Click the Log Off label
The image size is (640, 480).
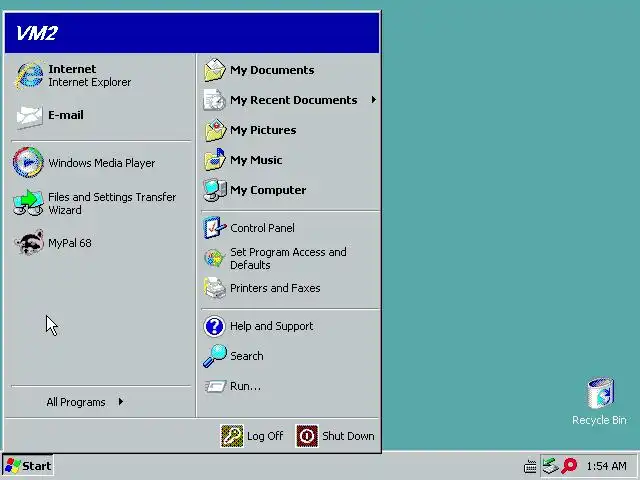pos(265,436)
